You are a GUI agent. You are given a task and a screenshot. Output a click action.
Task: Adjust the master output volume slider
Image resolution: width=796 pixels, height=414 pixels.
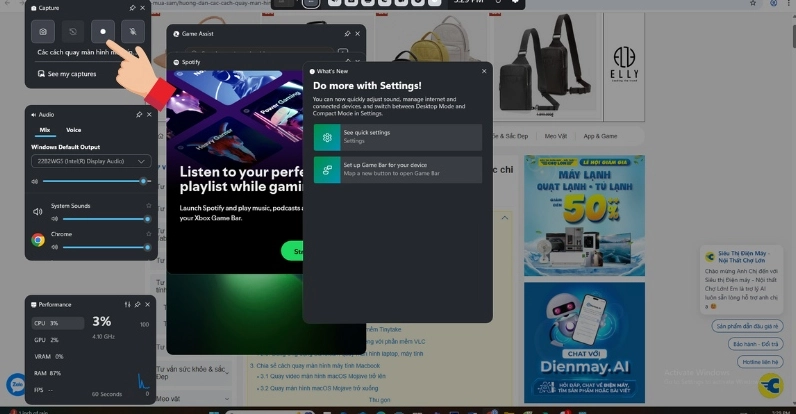[96, 181]
